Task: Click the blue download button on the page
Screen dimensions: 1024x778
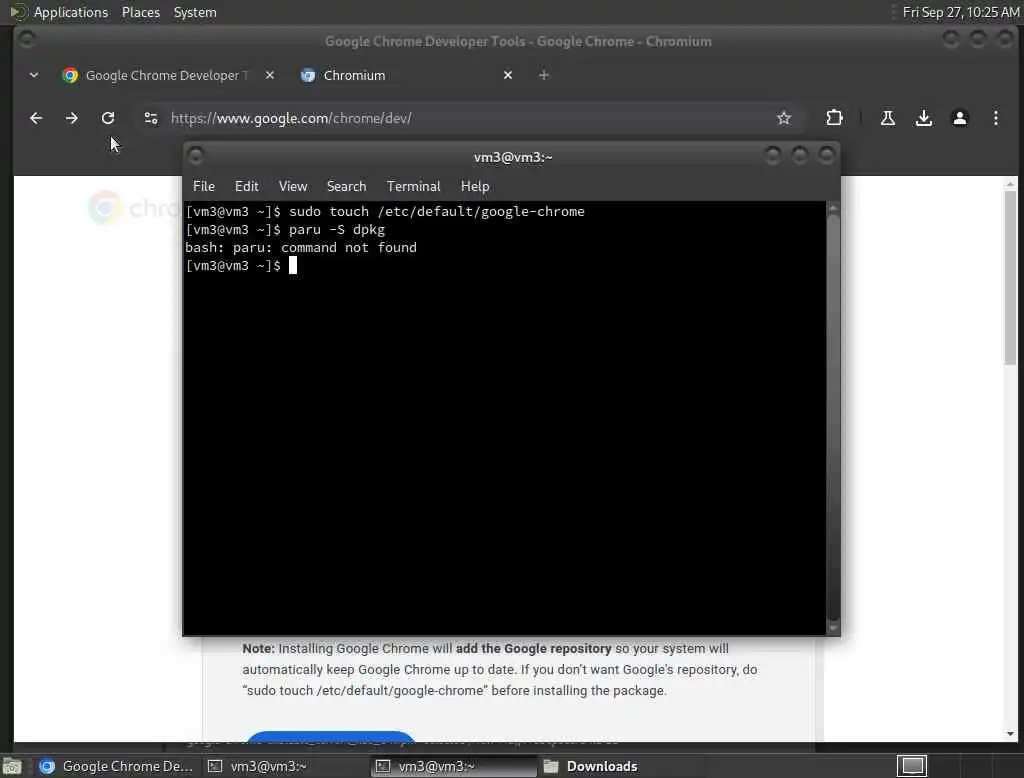Action: point(331,736)
